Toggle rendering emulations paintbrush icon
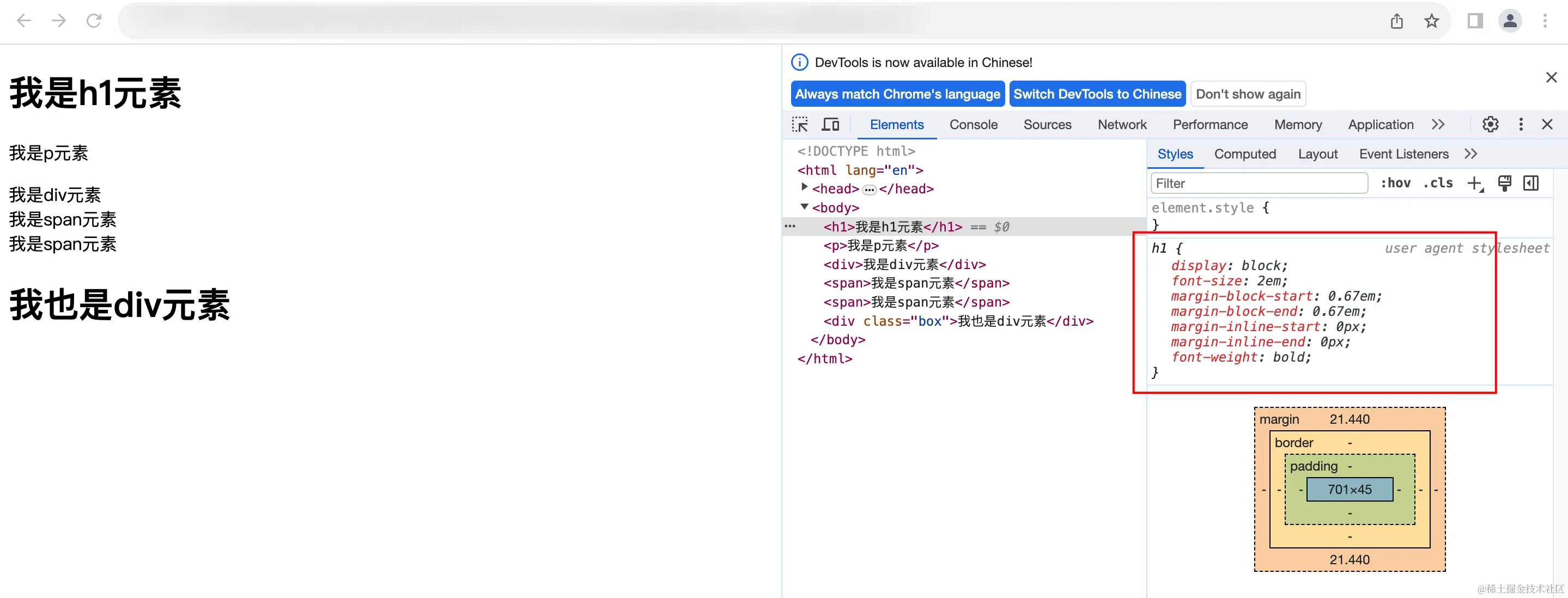The image size is (1568, 598). pyautogui.click(x=1504, y=183)
